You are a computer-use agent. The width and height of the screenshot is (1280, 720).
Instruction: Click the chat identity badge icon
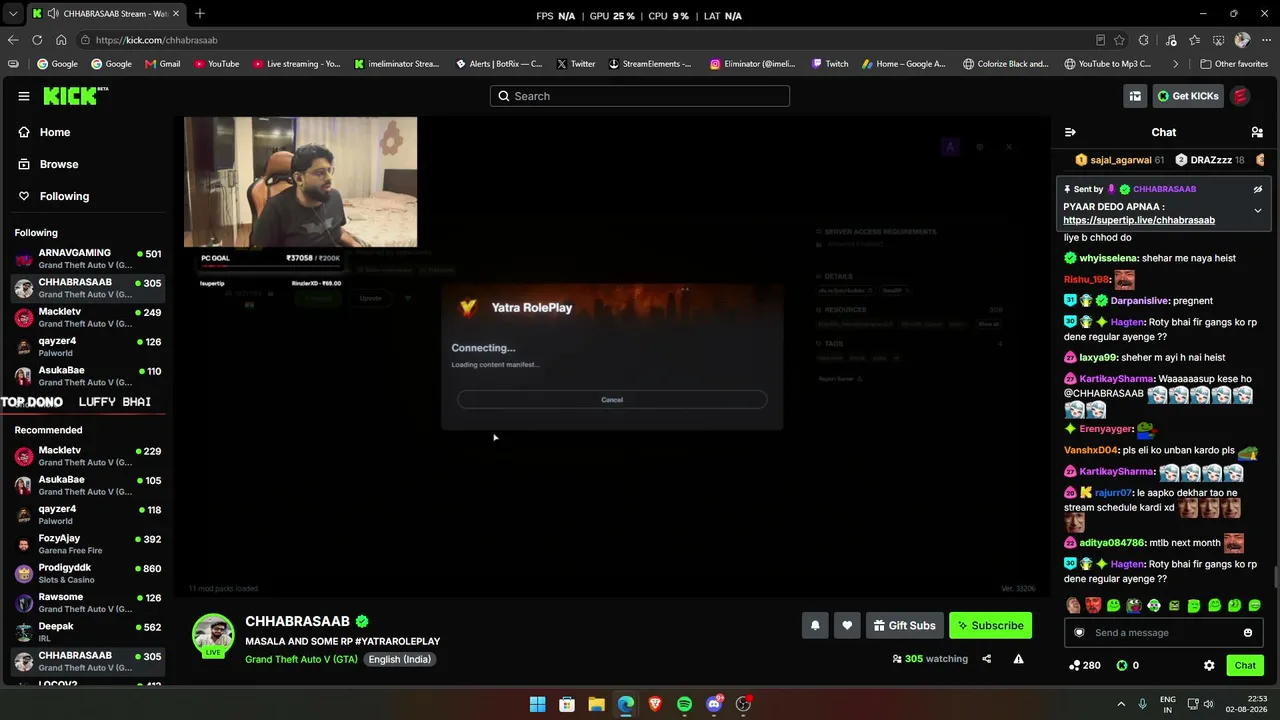[1079, 633]
